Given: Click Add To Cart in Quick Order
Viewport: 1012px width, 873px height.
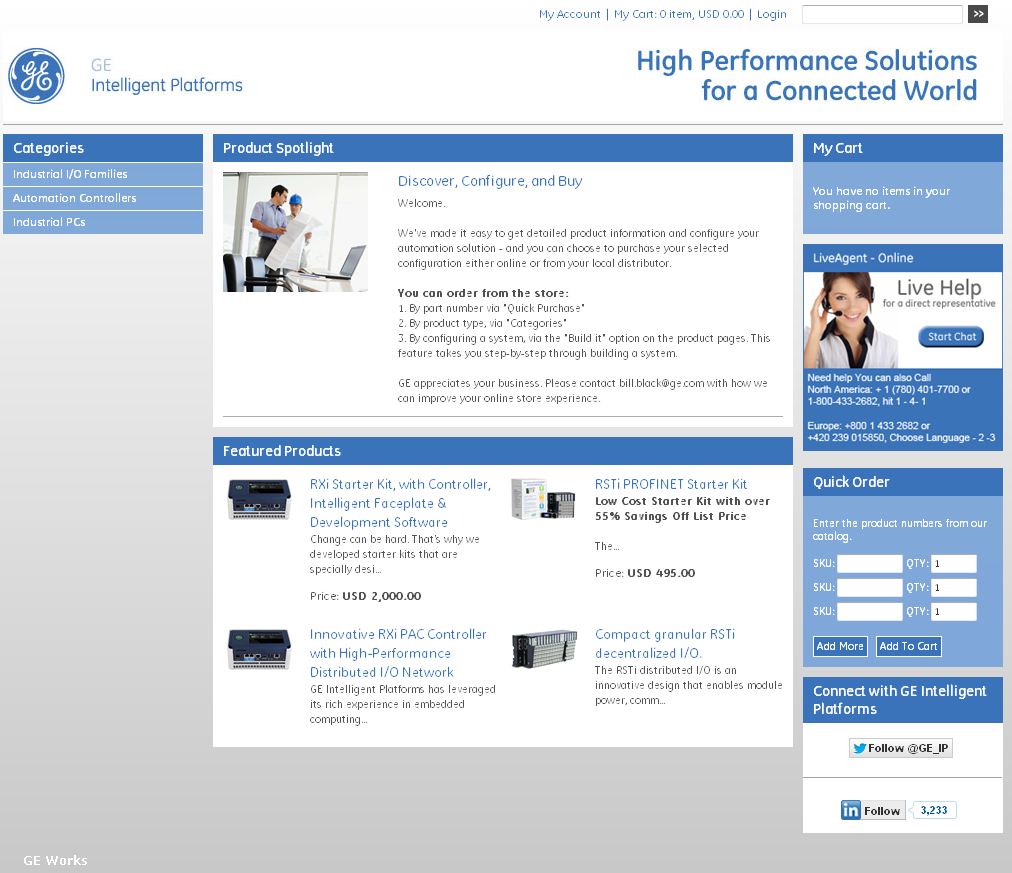Looking at the screenshot, I should (x=908, y=646).
